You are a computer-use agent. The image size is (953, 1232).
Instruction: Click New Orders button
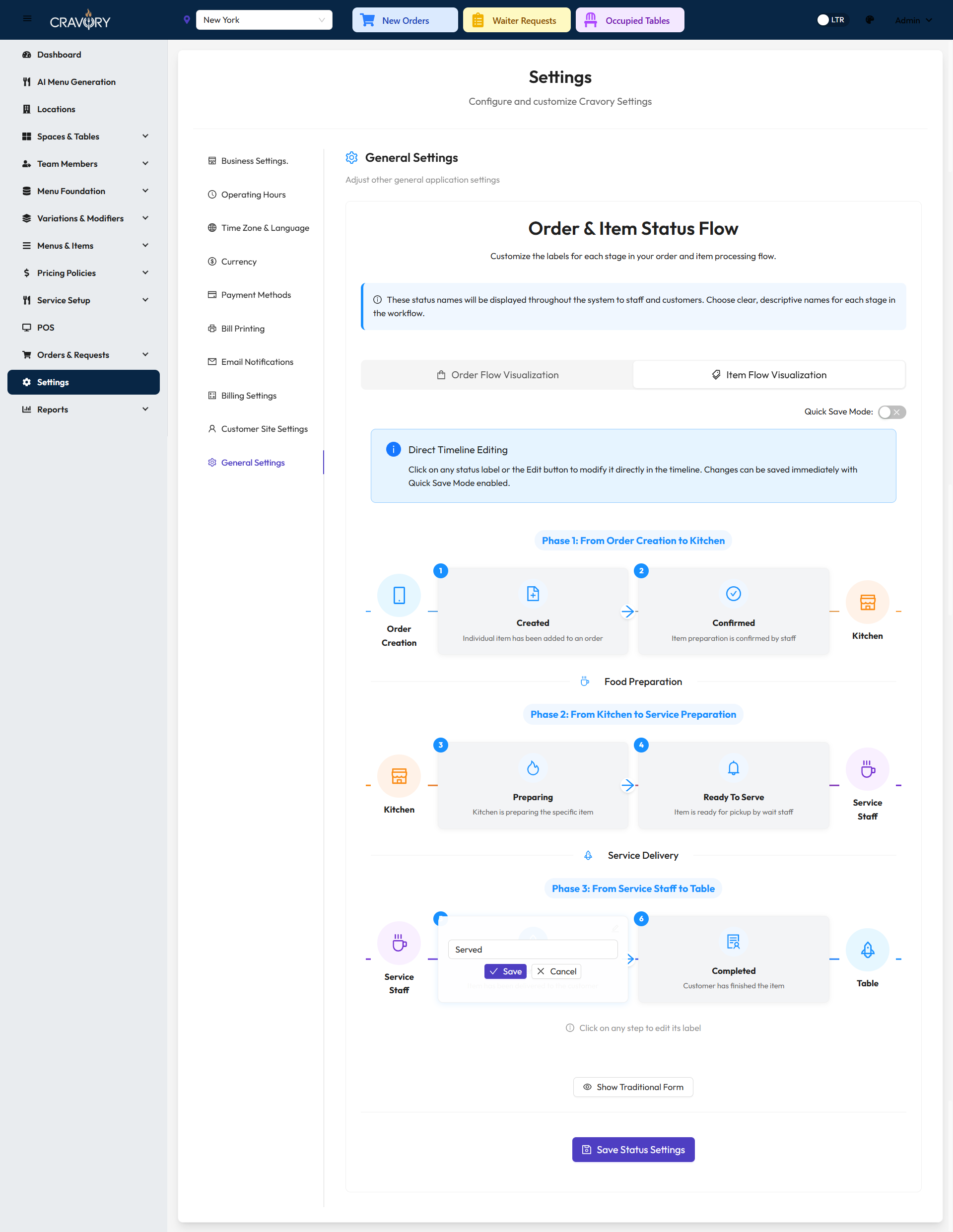coord(405,20)
